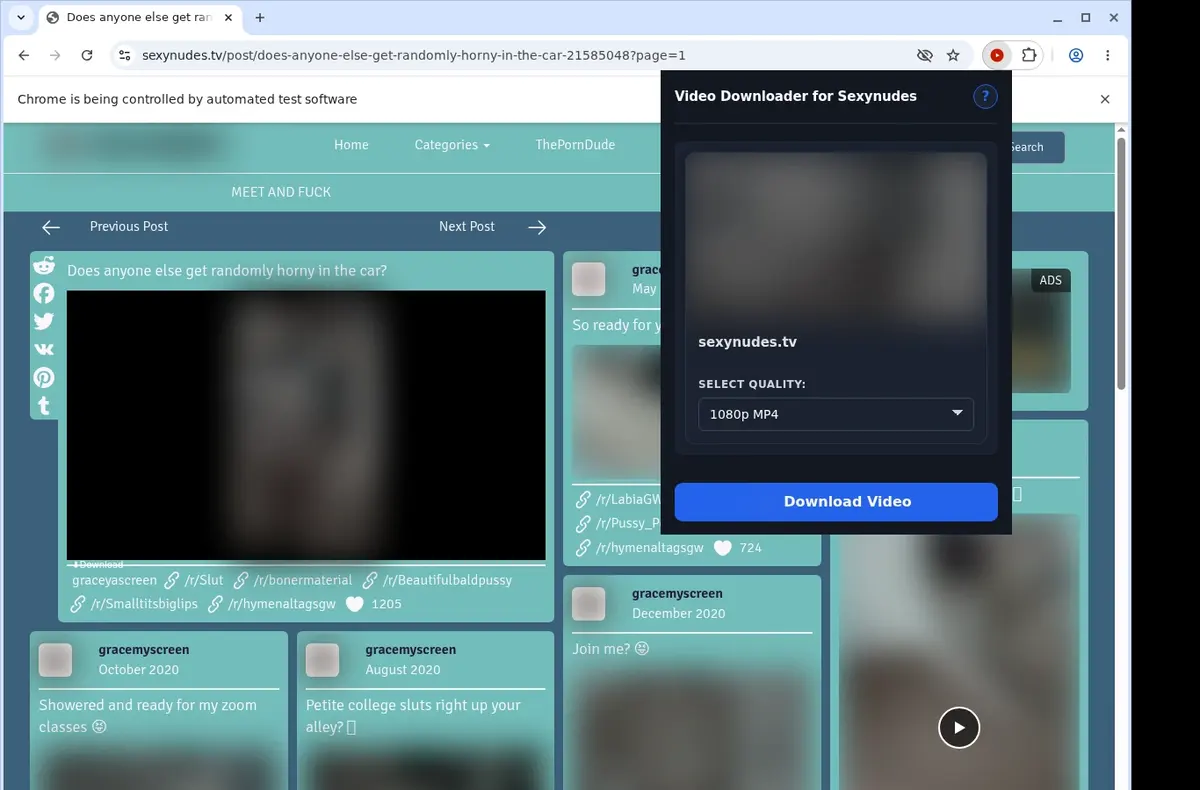Open the MEET AND FUCK link
The image size is (1200, 790).
[281, 192]
